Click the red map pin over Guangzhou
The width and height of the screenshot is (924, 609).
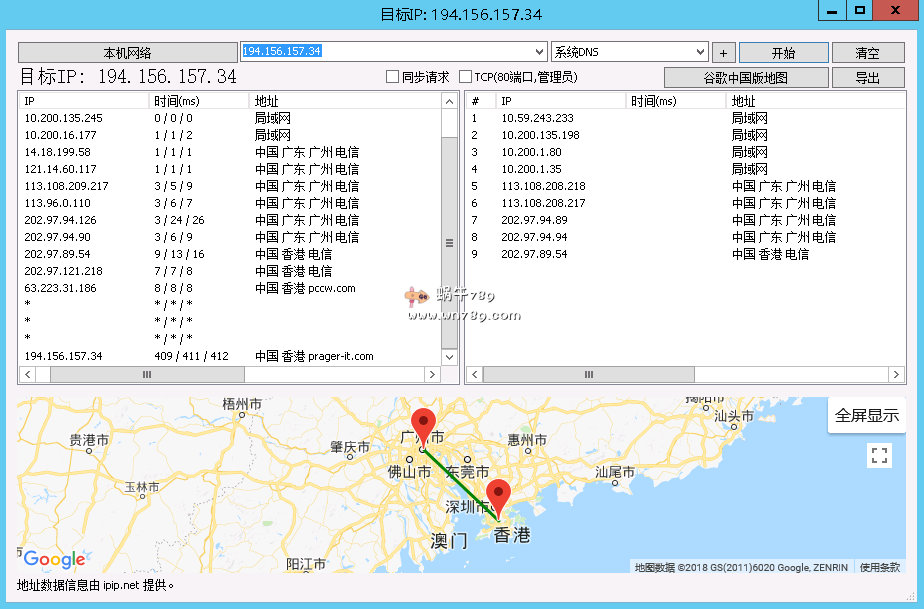pos(423,424)
